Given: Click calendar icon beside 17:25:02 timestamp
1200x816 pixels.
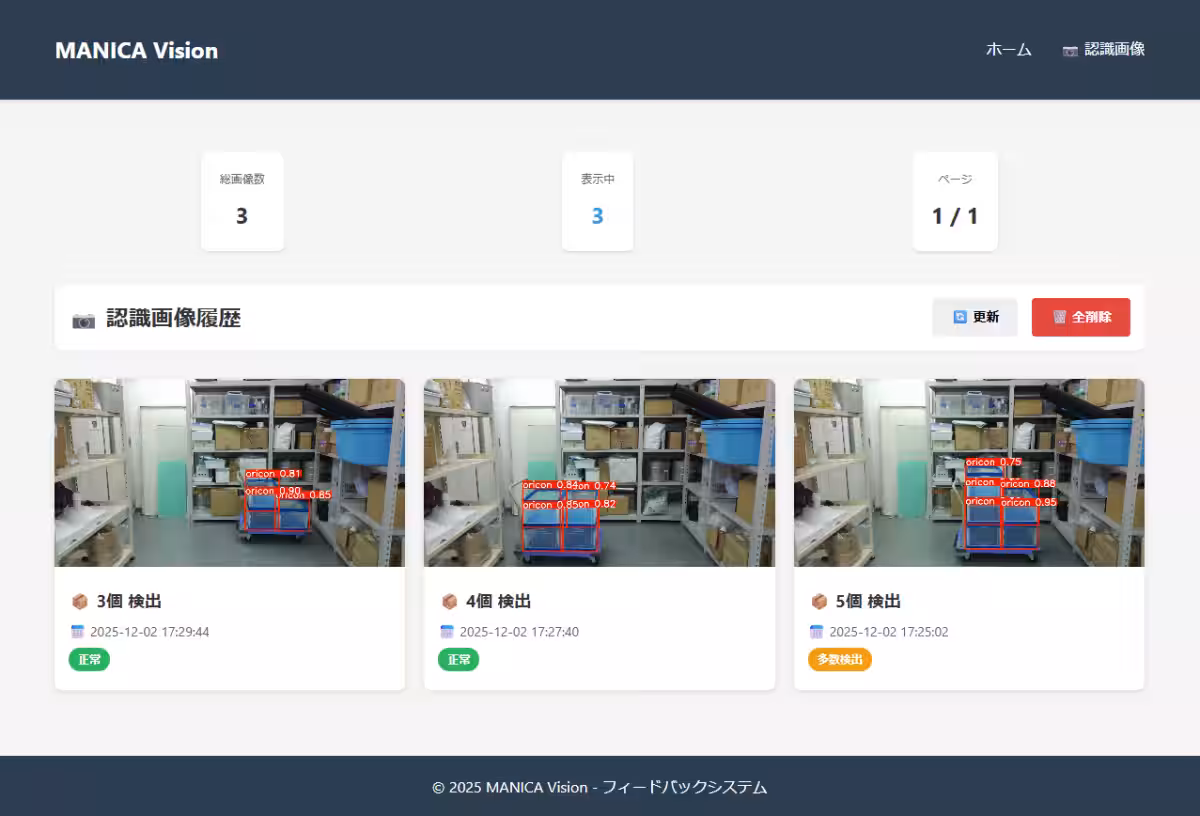Looking at the screenshot, I should tap(817, 632).
